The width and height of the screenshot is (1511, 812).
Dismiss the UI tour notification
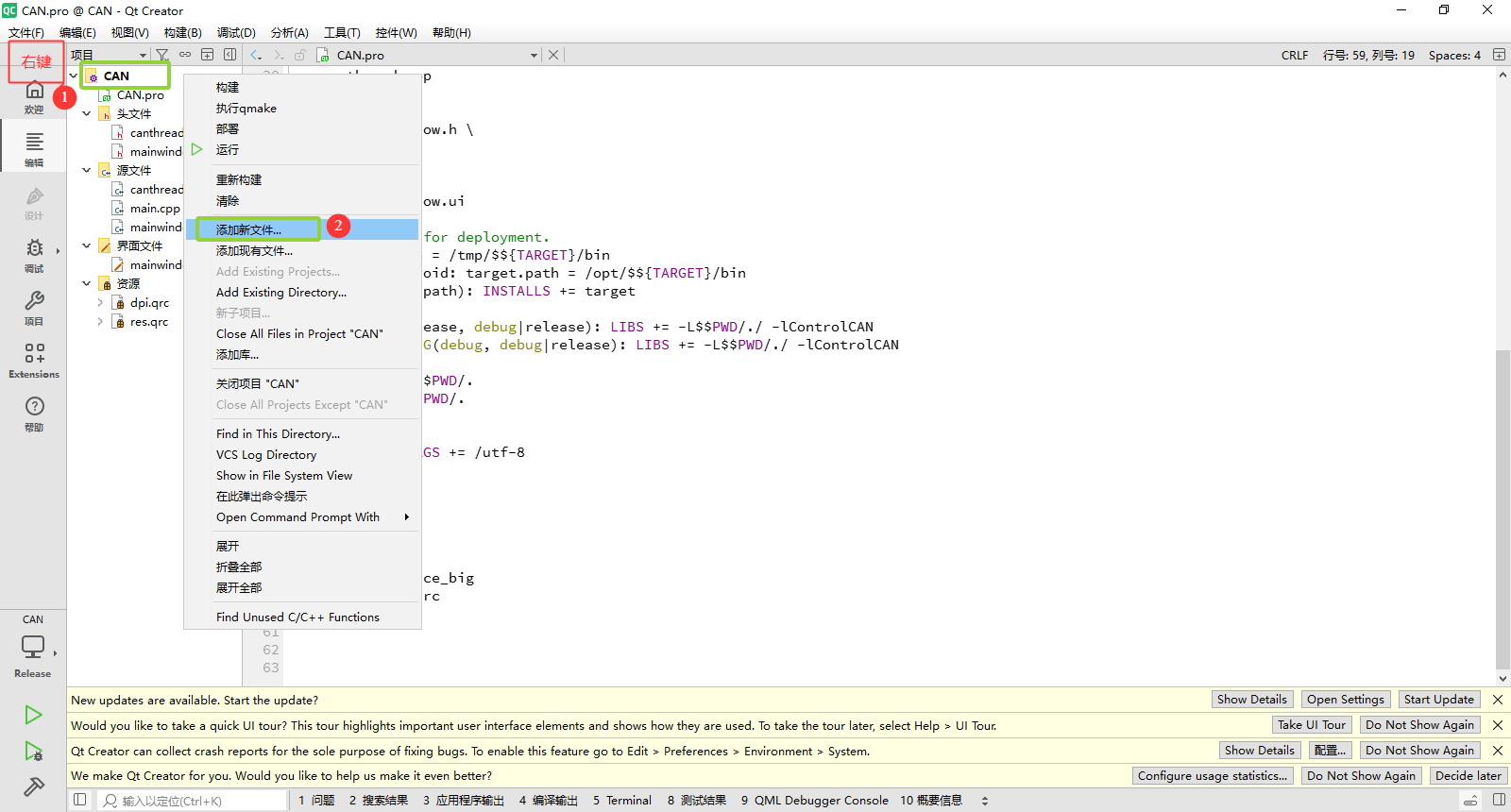(1498, 725)
